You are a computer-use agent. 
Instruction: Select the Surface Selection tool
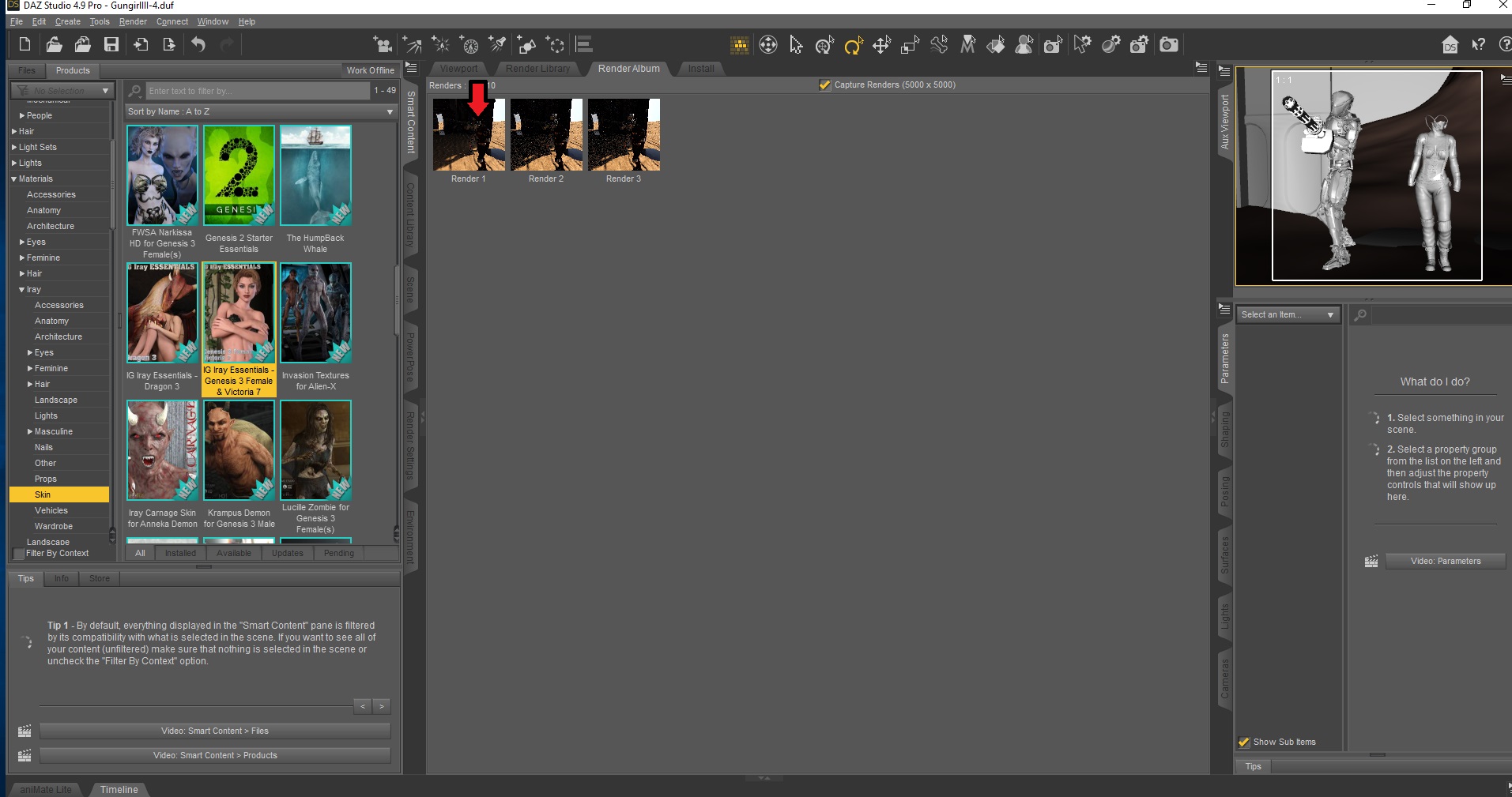[x=996, y=45]
